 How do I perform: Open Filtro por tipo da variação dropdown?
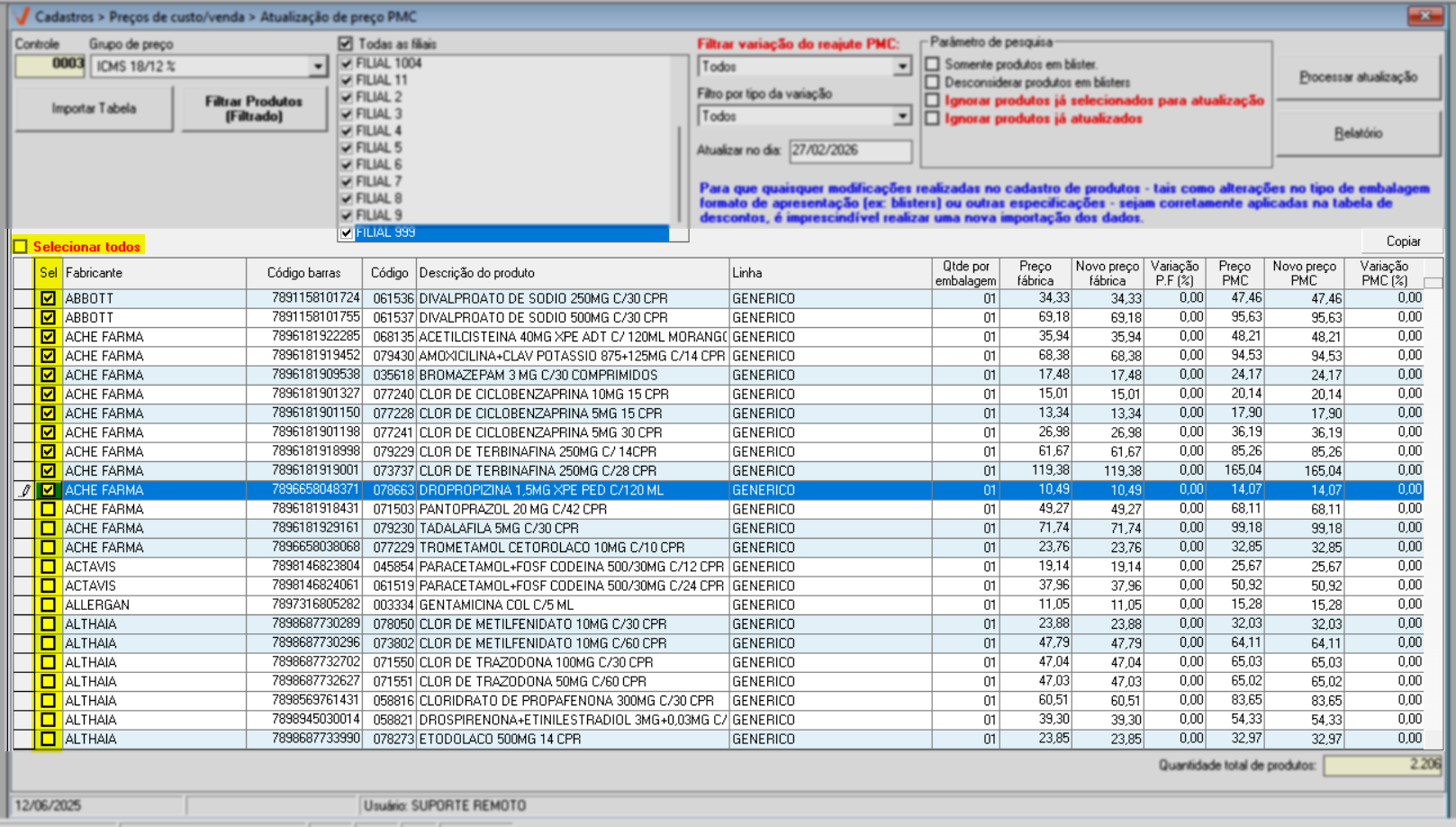point(901,116)
